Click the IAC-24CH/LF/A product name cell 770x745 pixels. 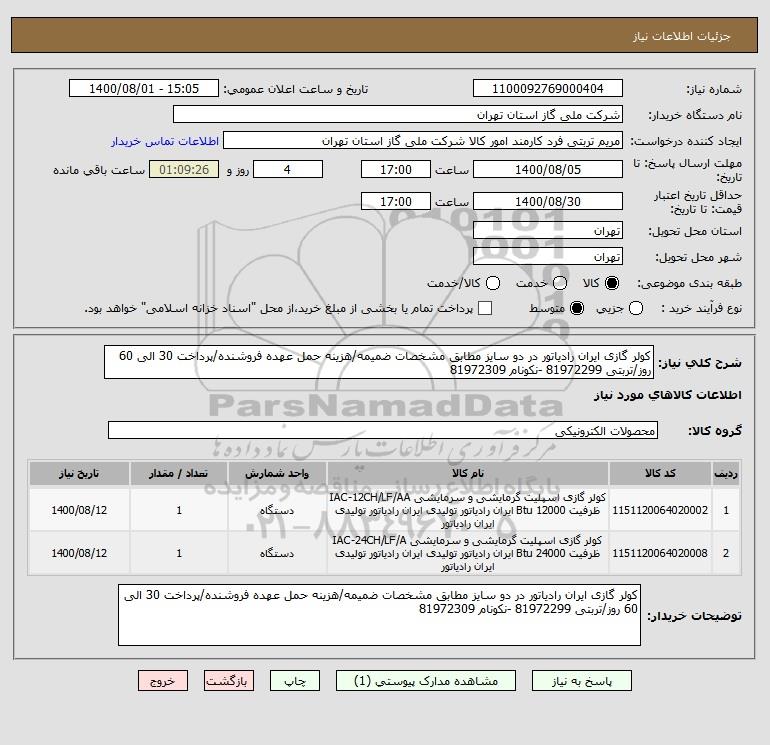click(x=468, y=553)
